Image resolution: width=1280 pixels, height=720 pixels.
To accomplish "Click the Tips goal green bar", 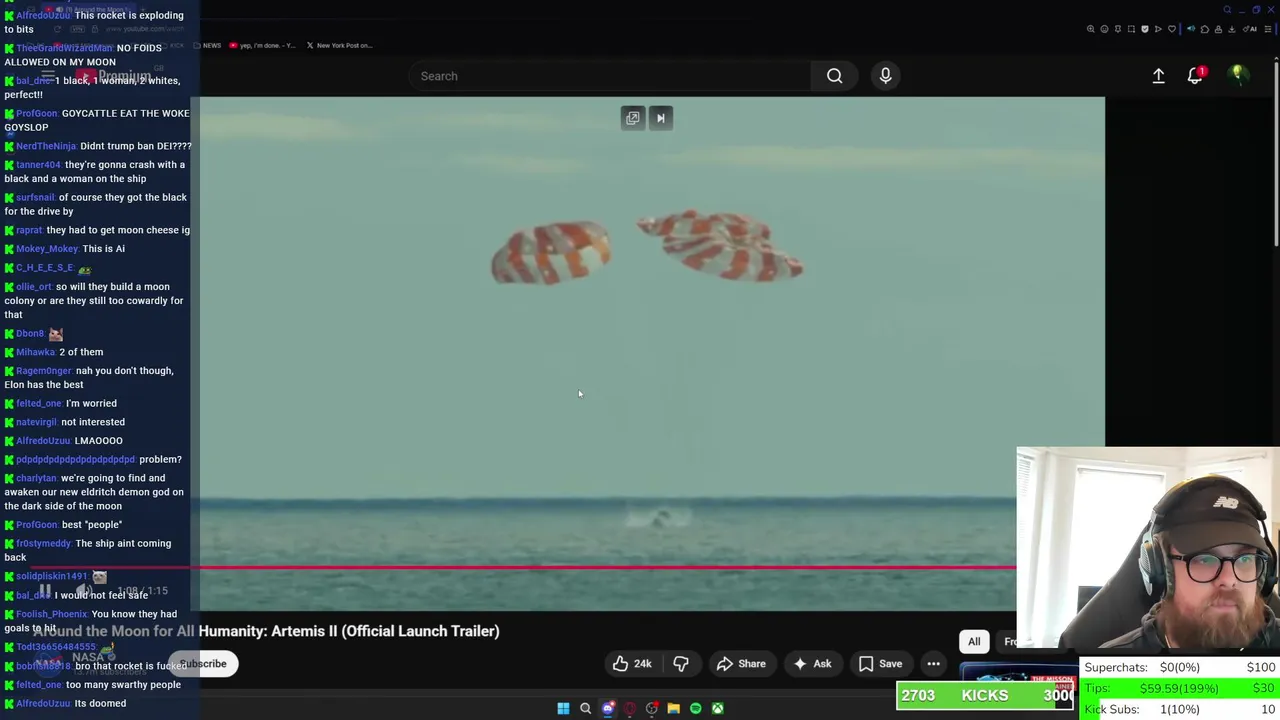I will click(x=1179, y=688).
